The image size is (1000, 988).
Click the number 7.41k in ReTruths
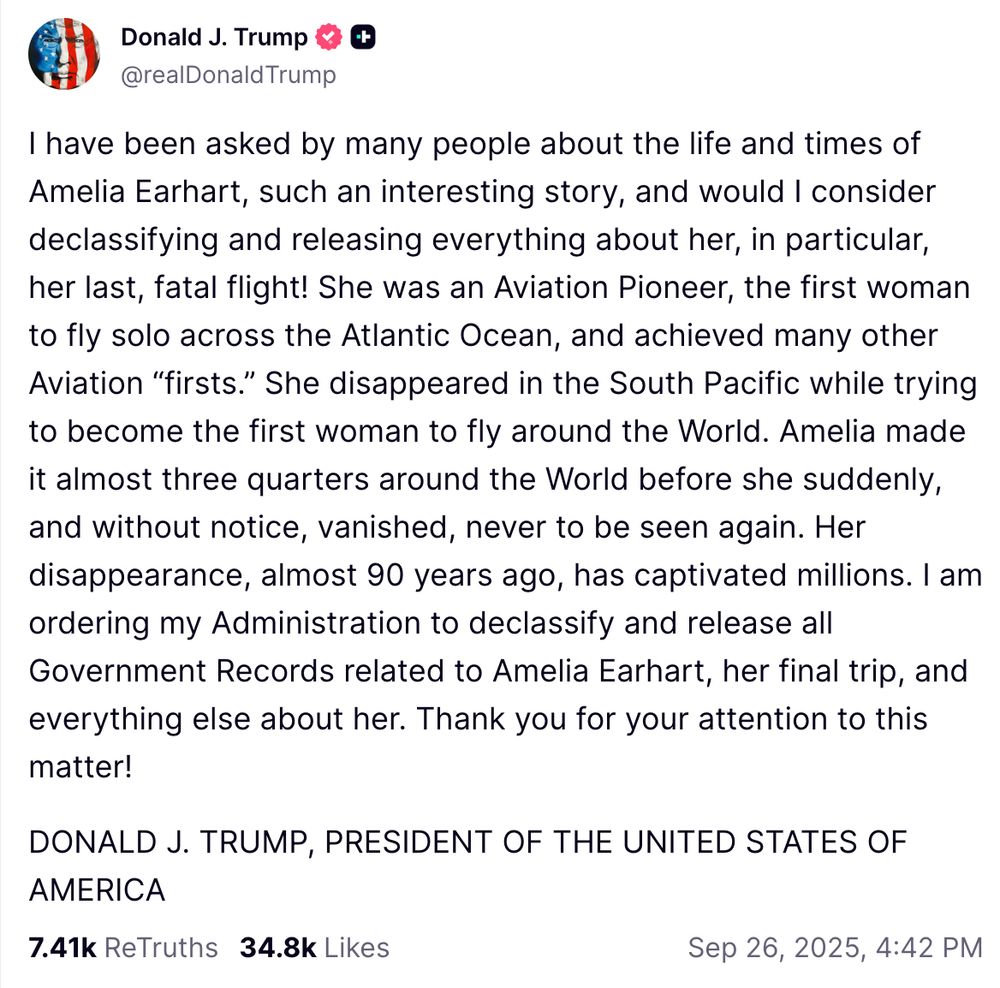(62, 947)
